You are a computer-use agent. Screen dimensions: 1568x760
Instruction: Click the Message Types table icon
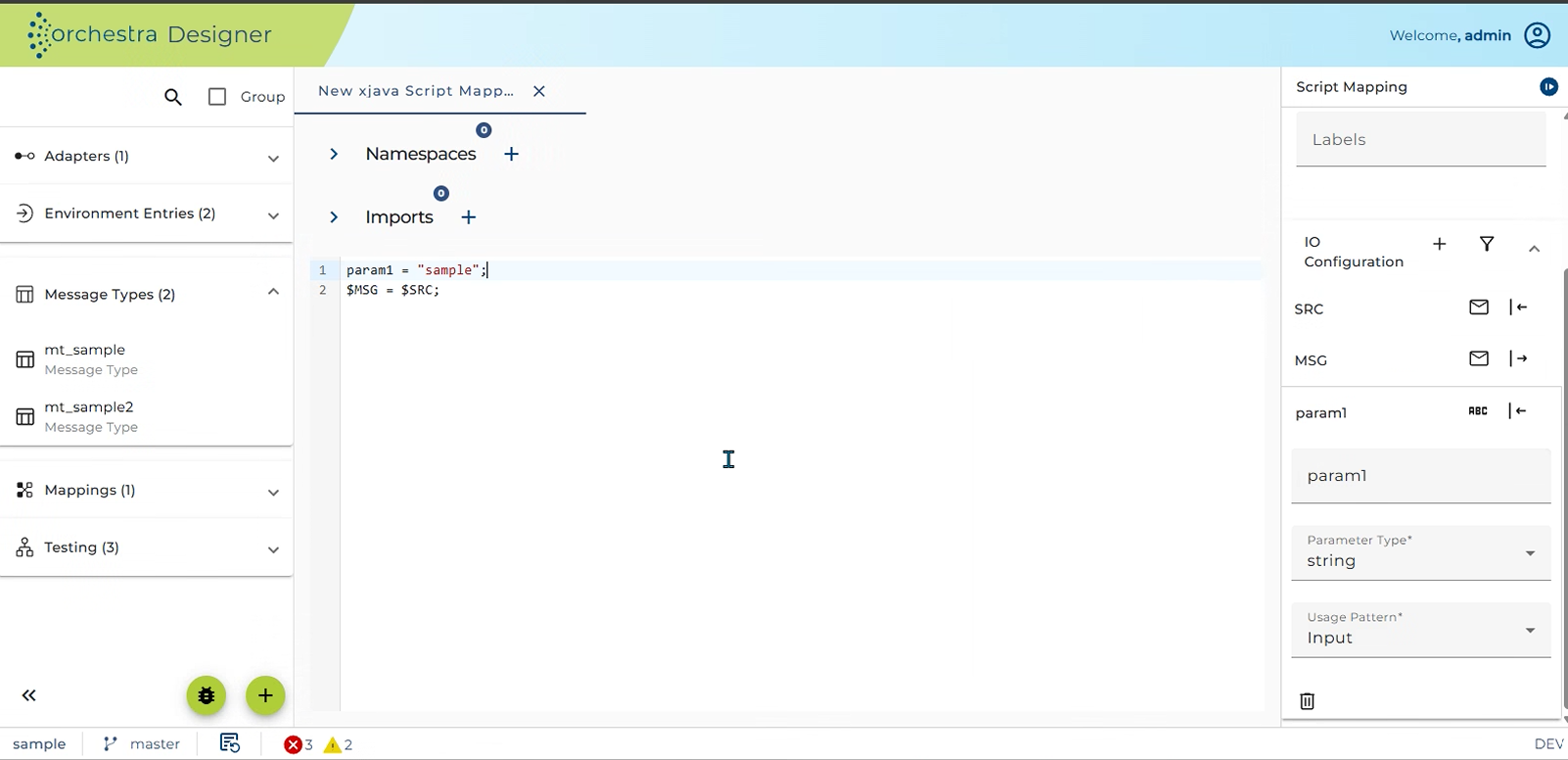point(25,294)
